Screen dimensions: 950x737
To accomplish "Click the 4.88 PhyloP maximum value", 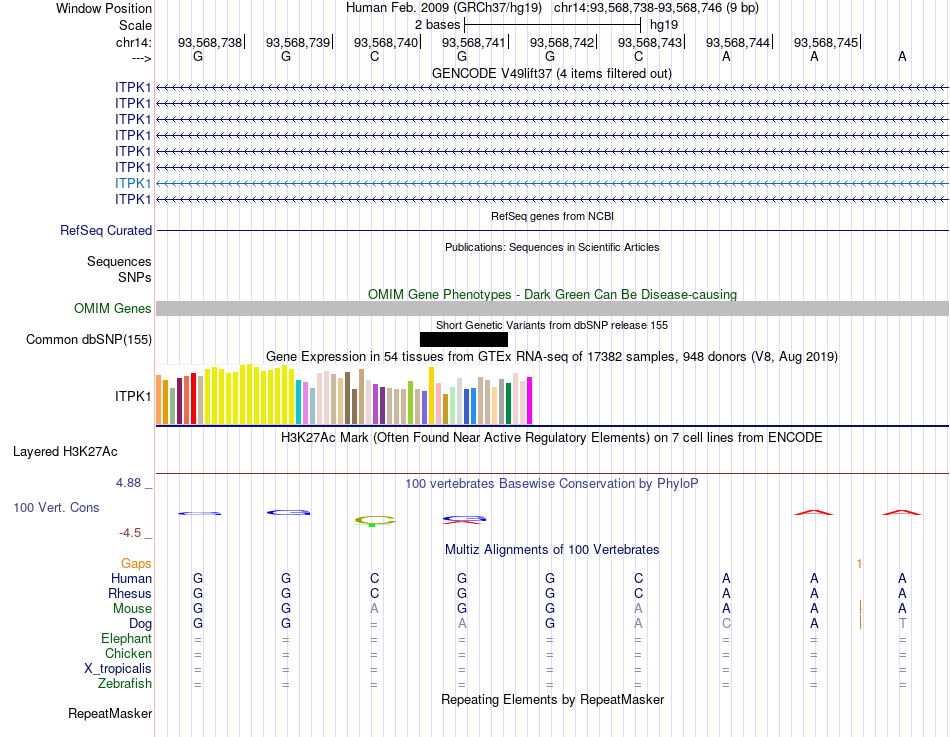I will coord(128,483).
